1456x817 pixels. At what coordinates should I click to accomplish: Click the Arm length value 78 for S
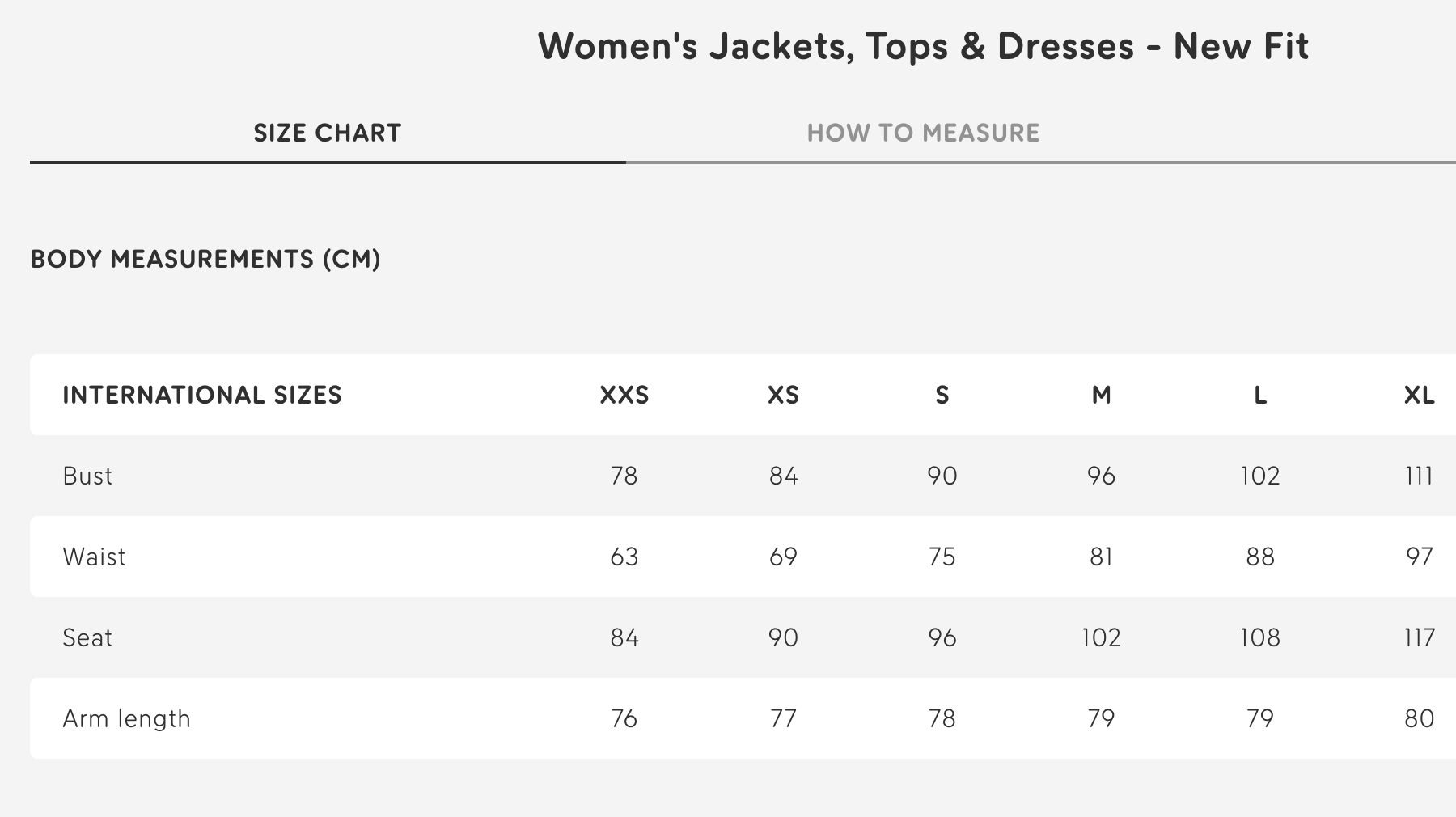(942, 718)
